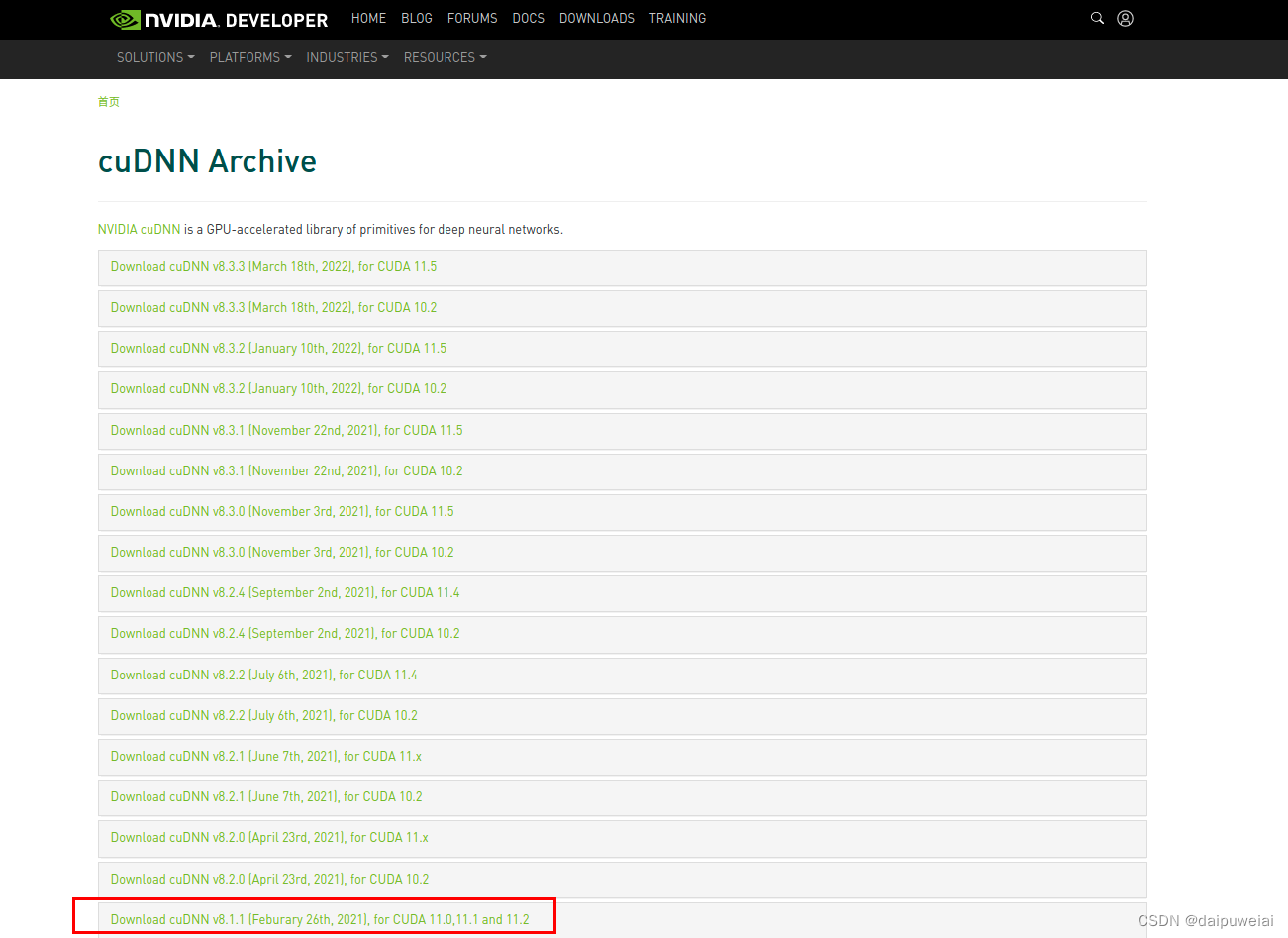Expand cuDNN v8.3.1 for CUDA 11.5
The height and width of the screenshot is (938, 1288).
point(623,431)
